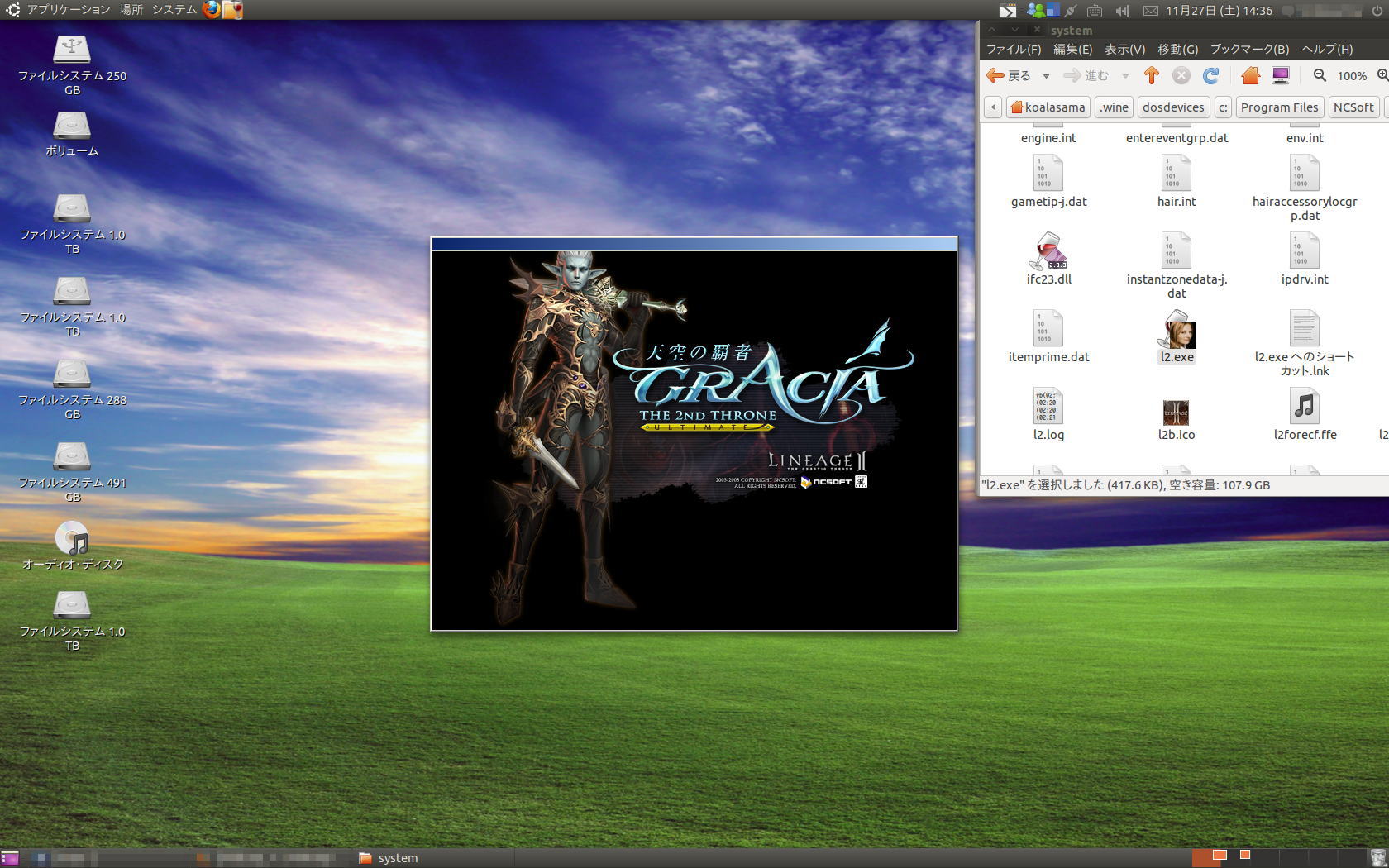Jump to .wine path button
The image size is (1389, 868).
1114,107
